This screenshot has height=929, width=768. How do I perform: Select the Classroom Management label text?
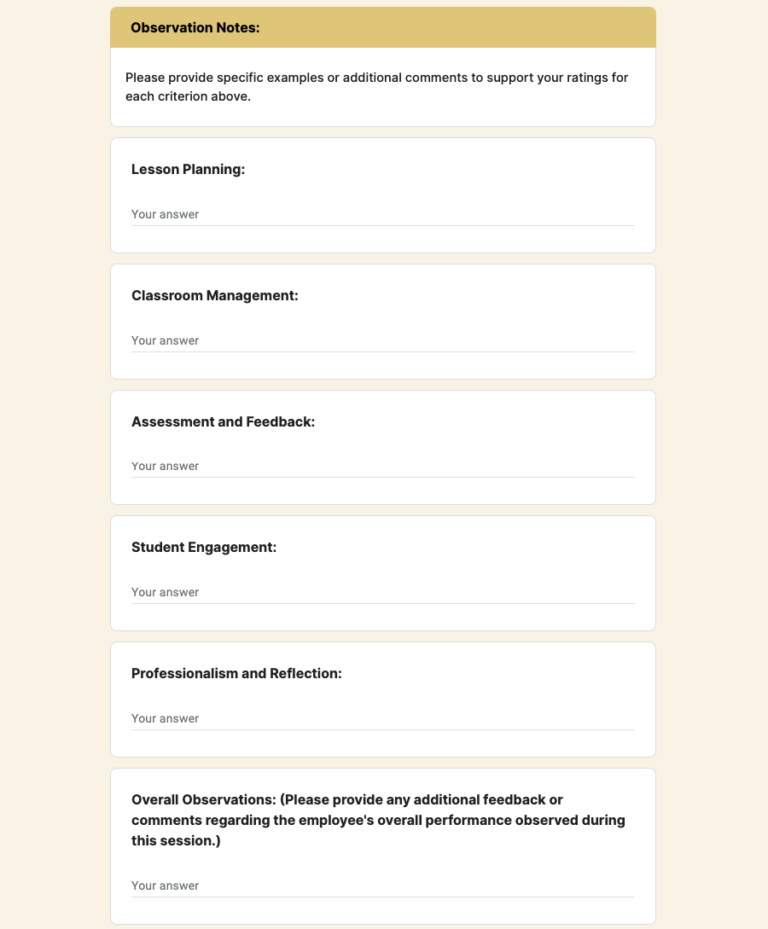216,295
